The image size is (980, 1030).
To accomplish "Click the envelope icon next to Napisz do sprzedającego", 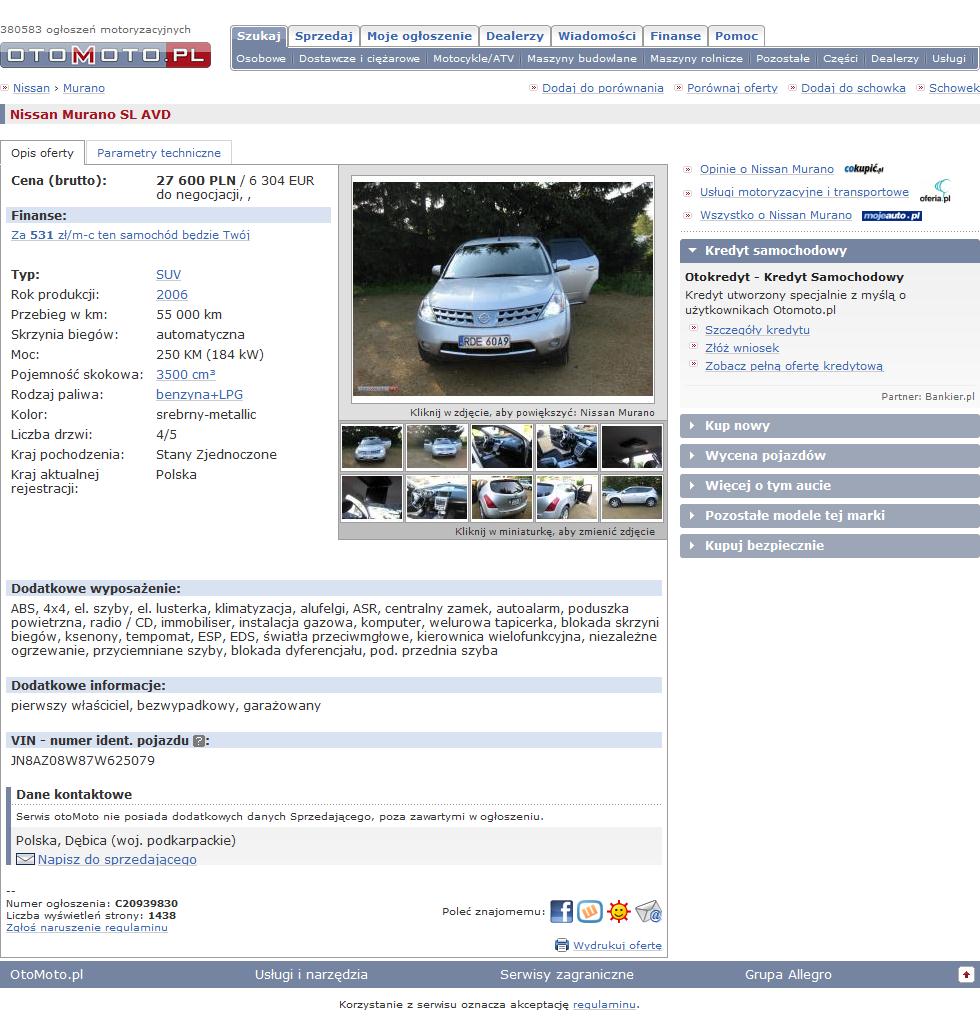I will [x=25, y=859].
